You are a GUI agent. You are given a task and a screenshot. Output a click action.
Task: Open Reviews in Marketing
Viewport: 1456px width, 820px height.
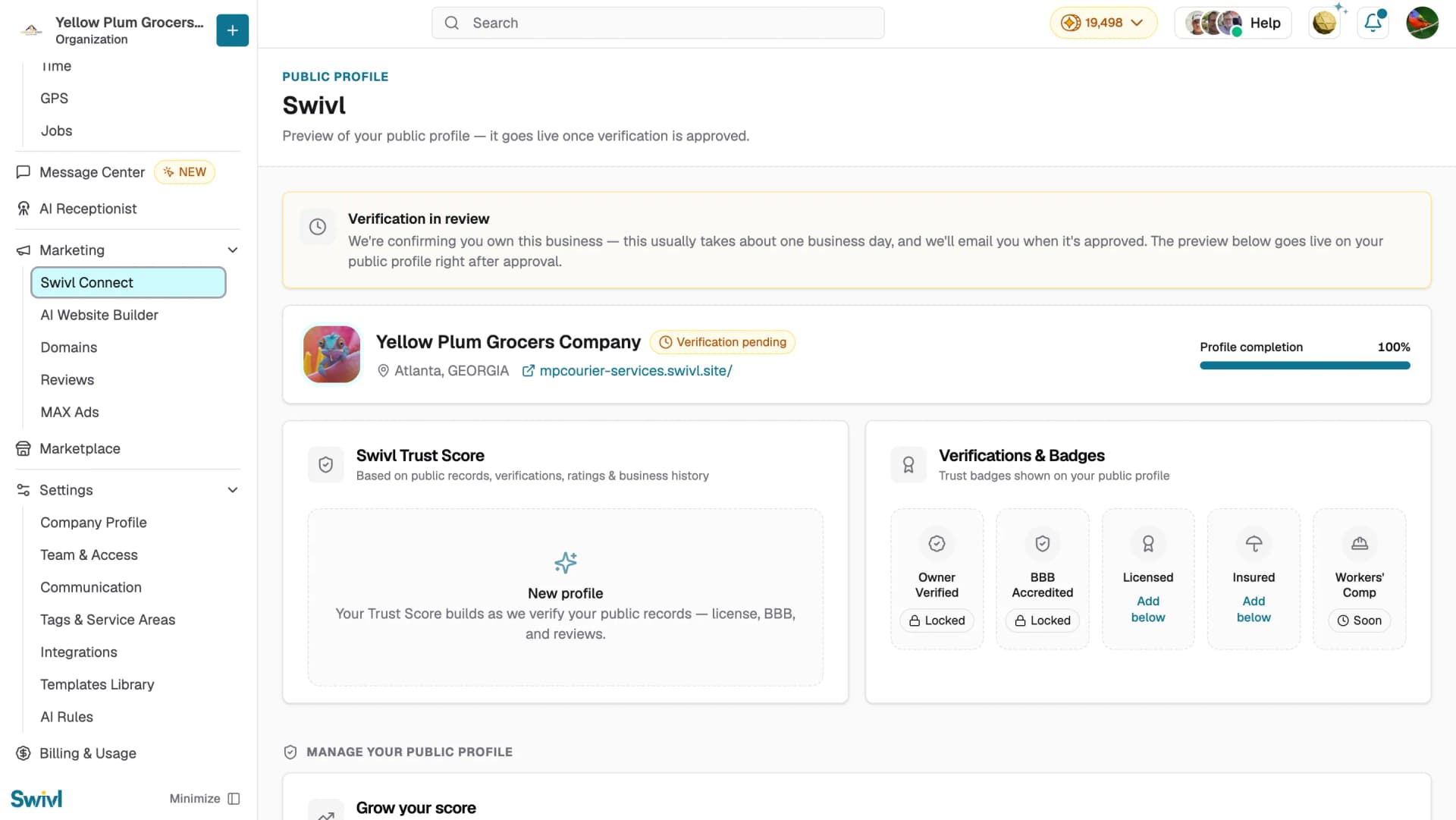[x=67, y=380]
